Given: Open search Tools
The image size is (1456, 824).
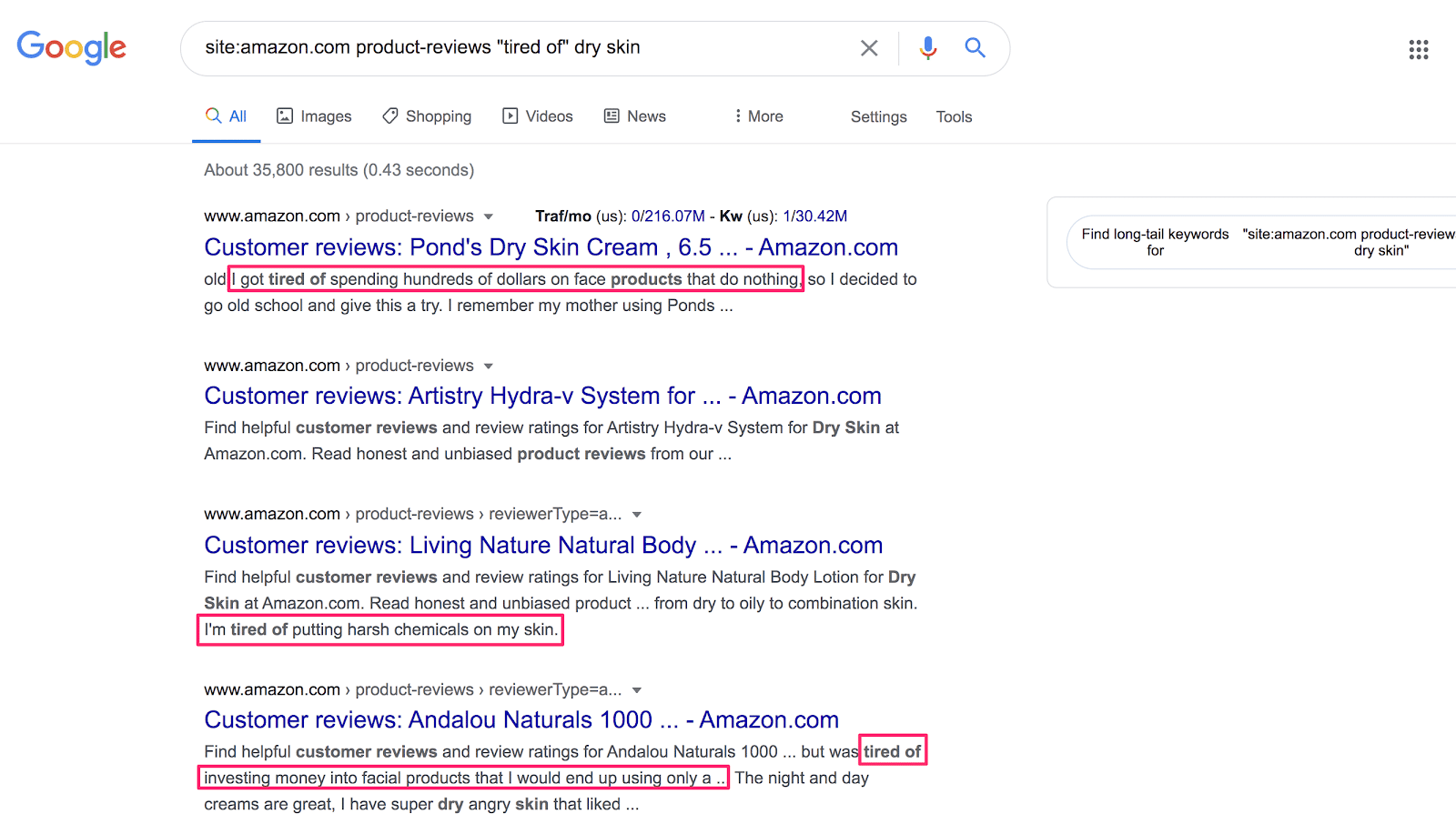Looking at the screenshot, I should click(954, 116).
